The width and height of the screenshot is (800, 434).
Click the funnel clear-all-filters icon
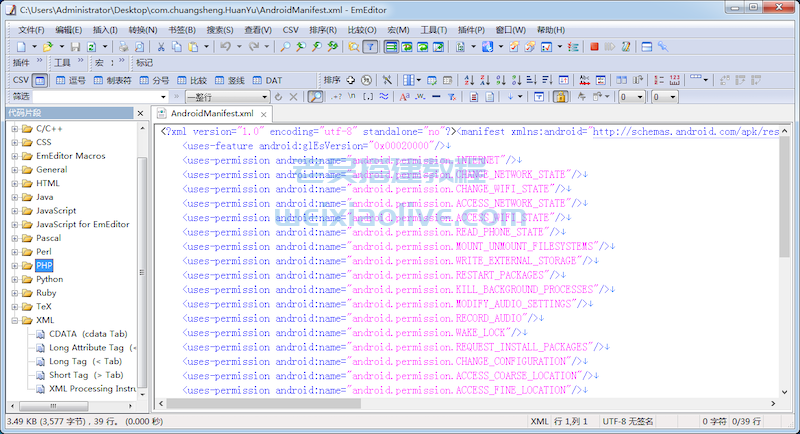[452, 97]
